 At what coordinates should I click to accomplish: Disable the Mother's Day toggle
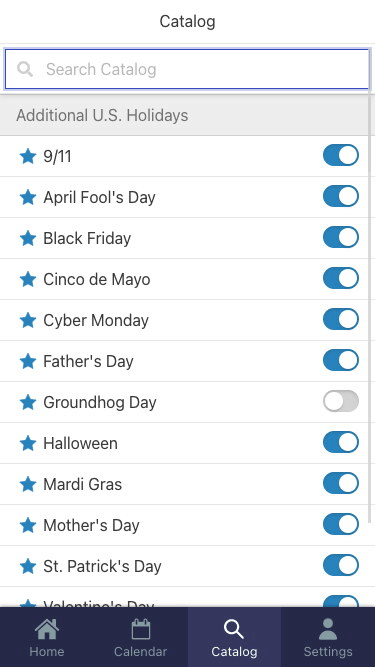(341, 524)
